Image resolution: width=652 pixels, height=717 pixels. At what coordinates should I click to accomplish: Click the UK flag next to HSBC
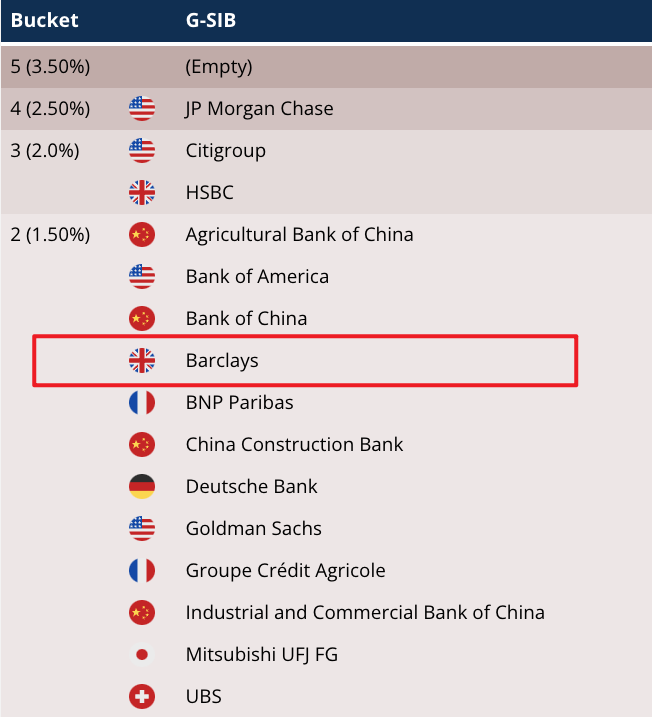142,193
